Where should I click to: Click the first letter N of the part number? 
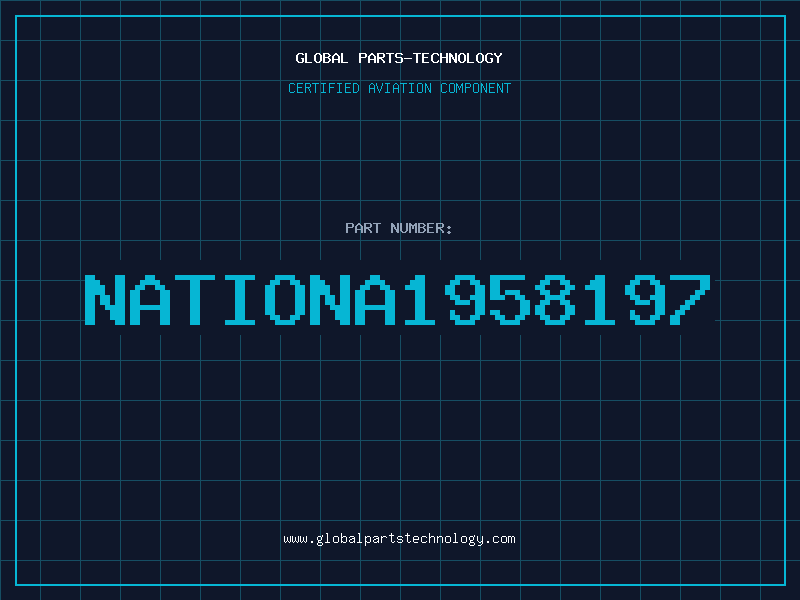(105, 300)
